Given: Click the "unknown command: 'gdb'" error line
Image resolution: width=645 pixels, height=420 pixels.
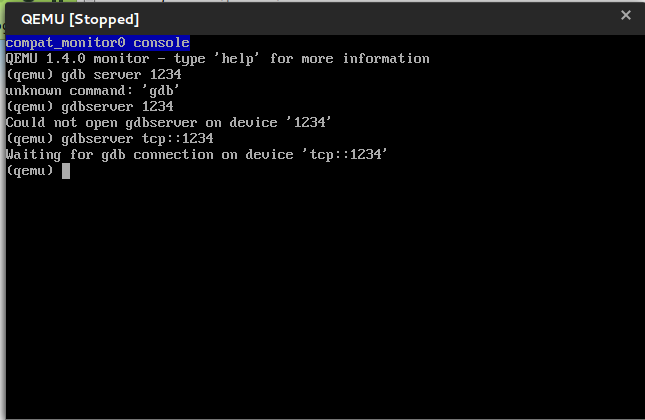Looking at the screenshot, I should point(93,91).
